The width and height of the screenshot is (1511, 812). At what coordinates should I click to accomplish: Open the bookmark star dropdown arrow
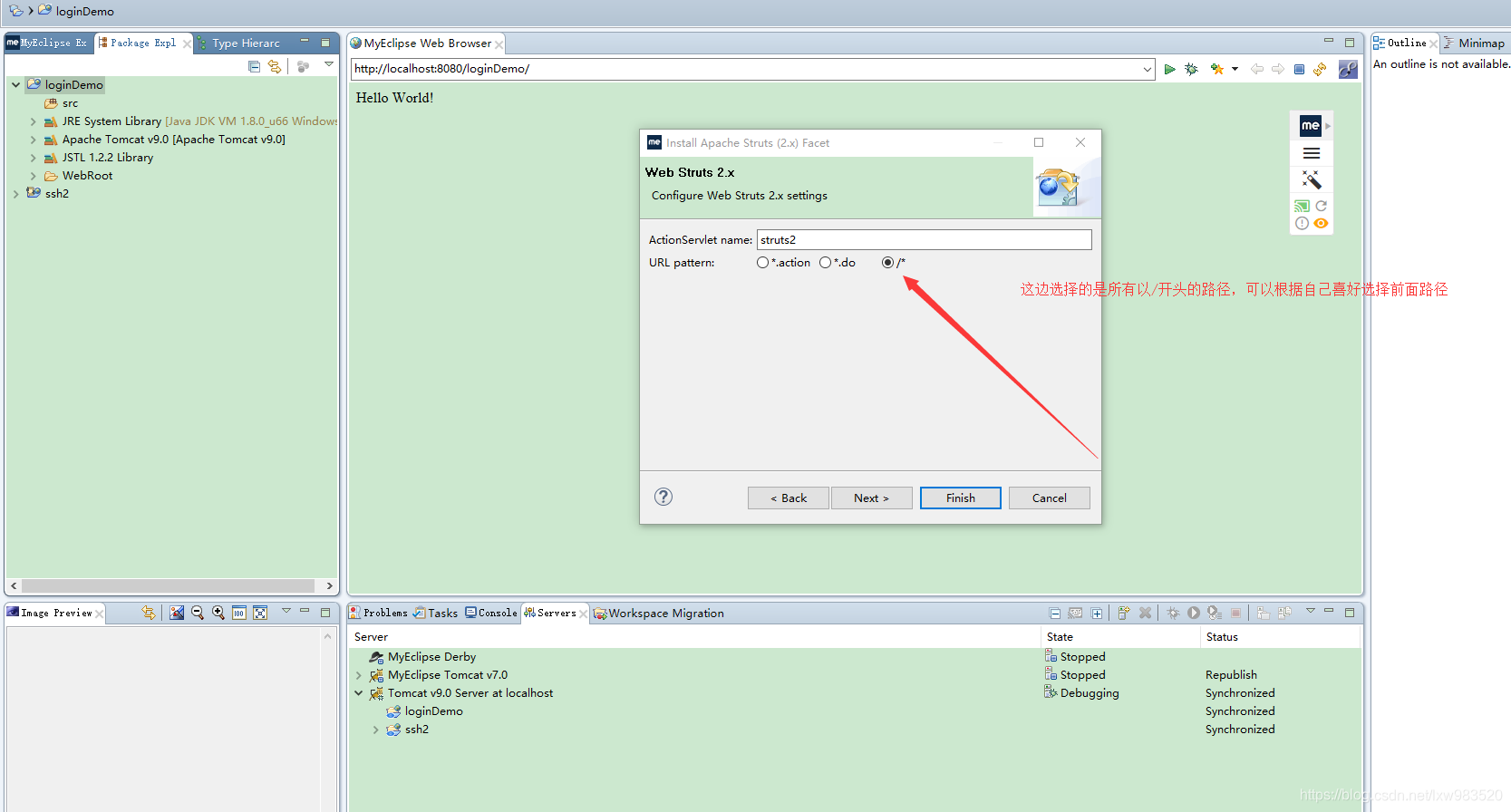tap(1235, 69)
